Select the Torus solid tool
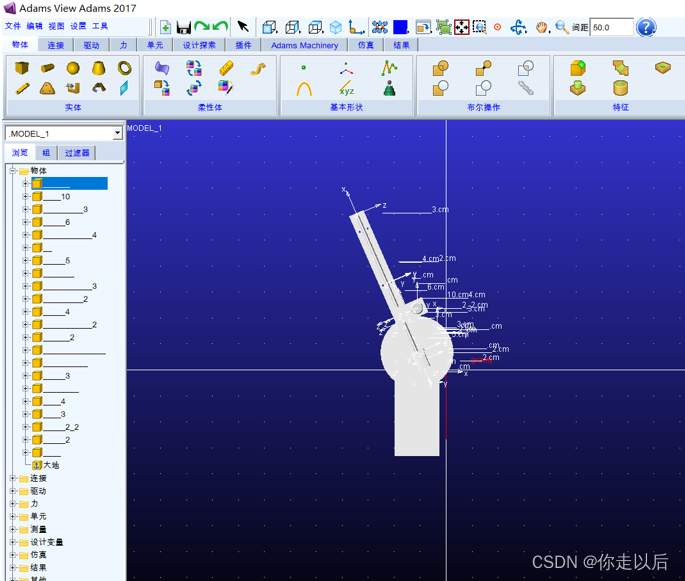 125,68
